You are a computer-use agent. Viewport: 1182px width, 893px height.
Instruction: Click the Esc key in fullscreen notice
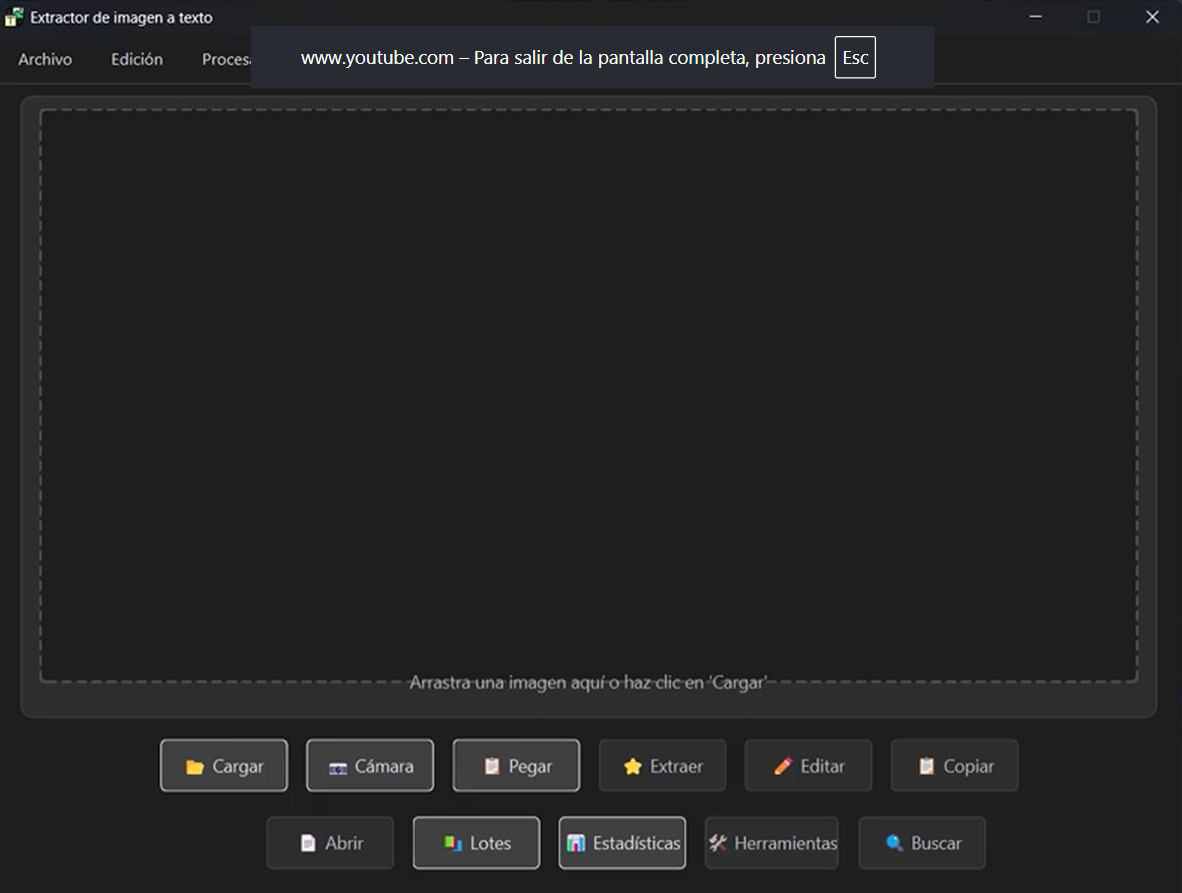[855, 58]
